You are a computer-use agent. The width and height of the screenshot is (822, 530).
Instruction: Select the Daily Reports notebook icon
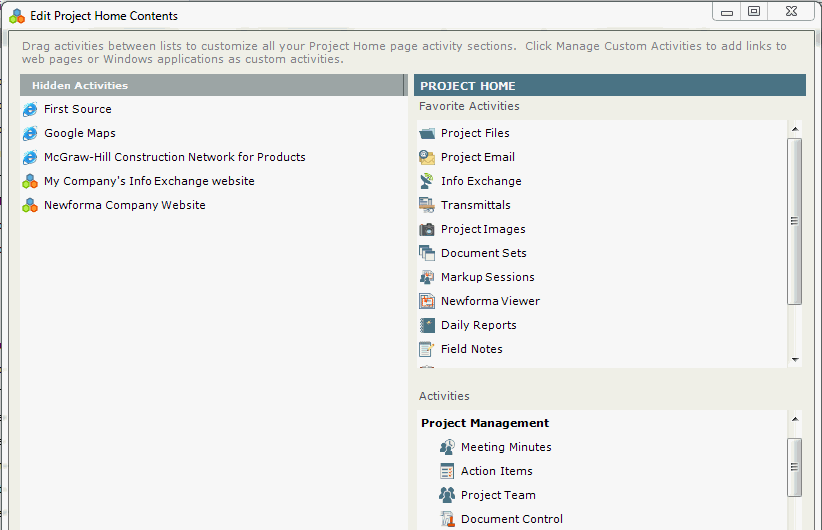click(427, 325)
